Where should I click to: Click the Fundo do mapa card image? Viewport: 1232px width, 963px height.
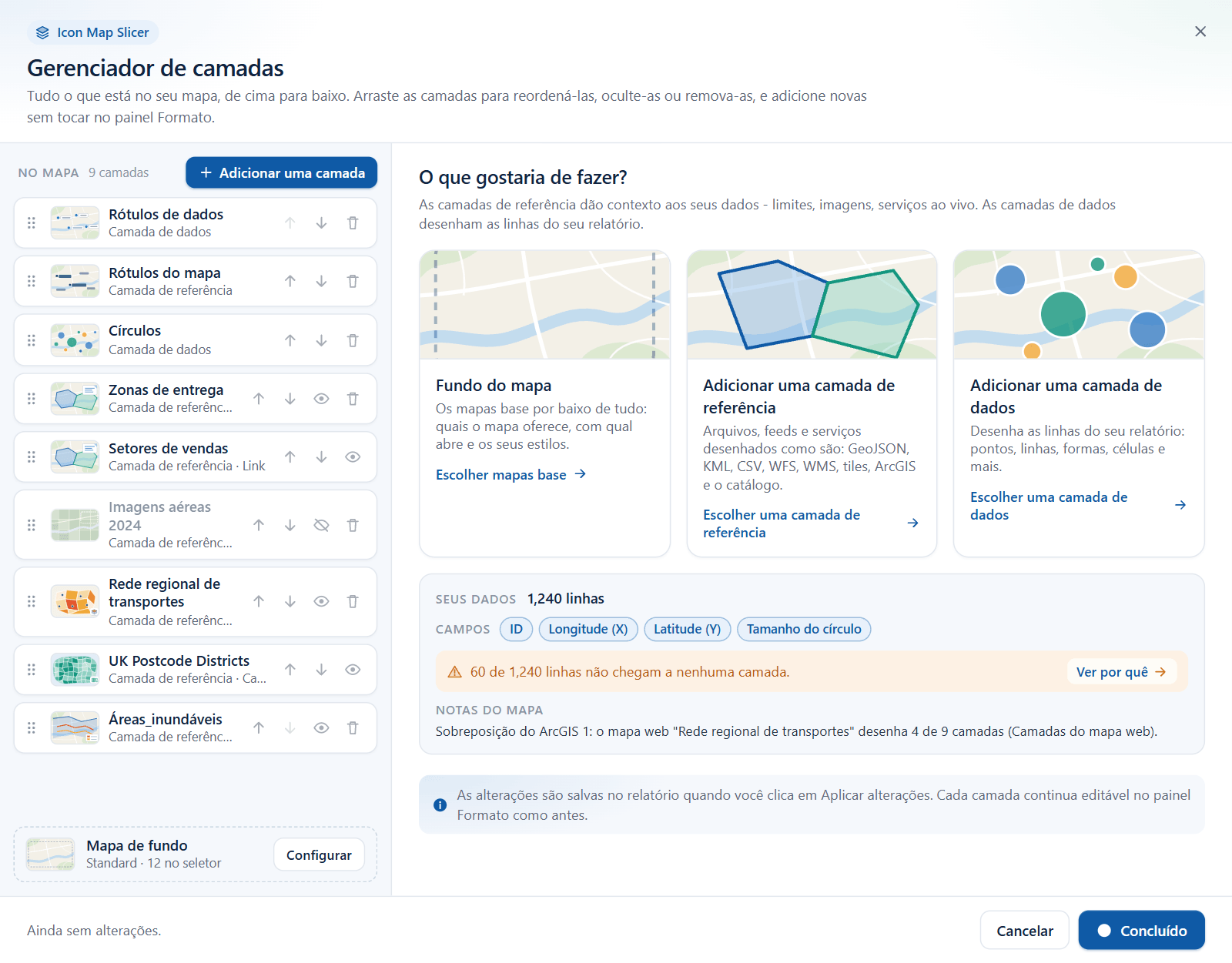[x=544, y=305]
